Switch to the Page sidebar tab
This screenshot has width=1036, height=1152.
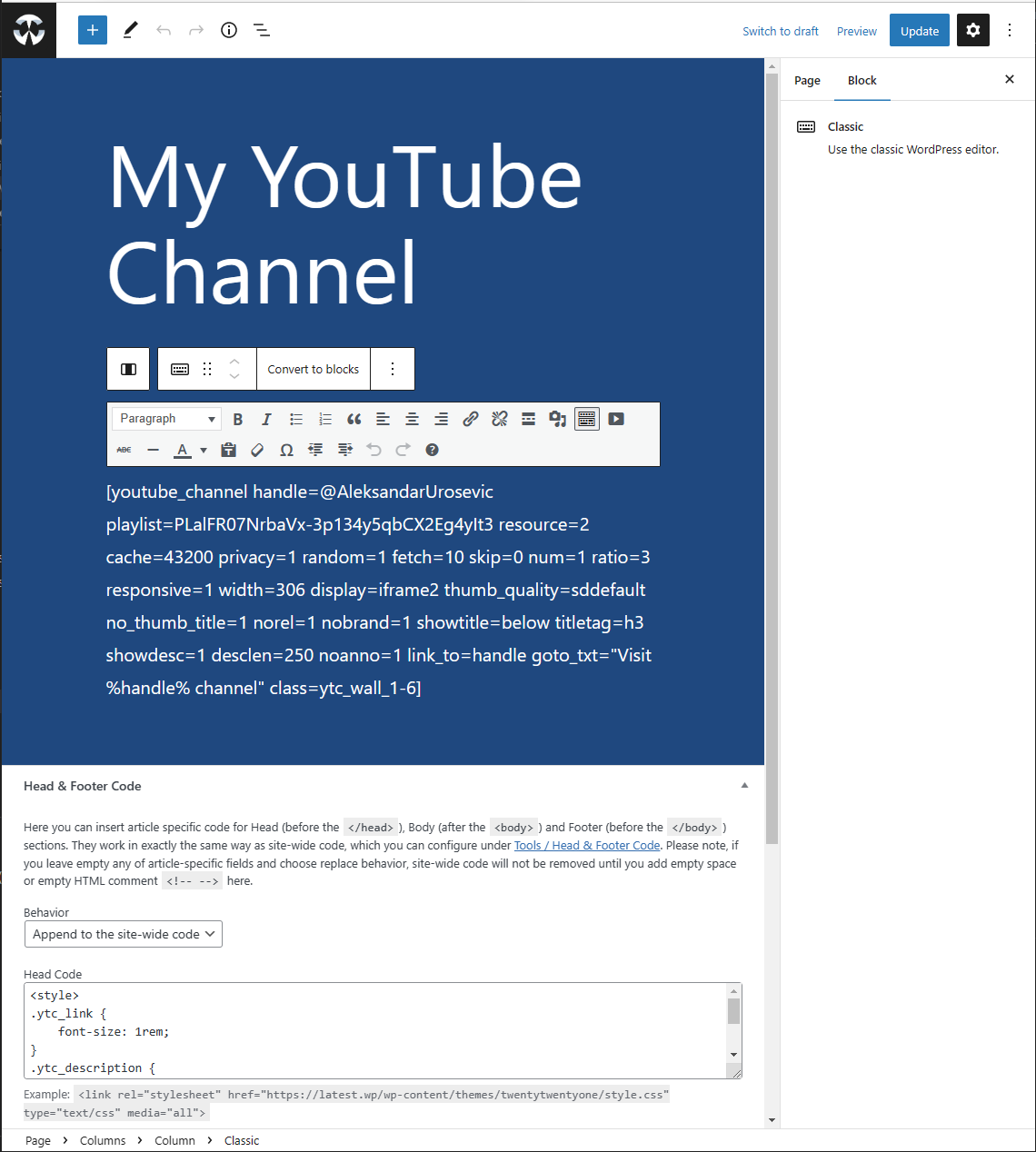[x=807, y=81]
